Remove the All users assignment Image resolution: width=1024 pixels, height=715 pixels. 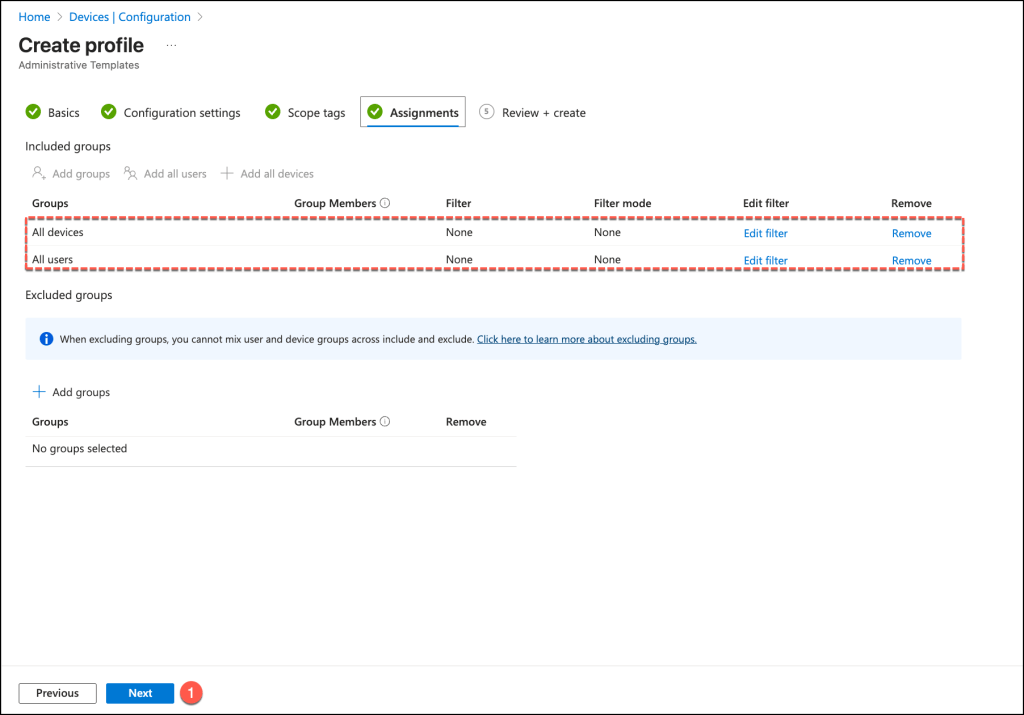click(x=911, y=260)
